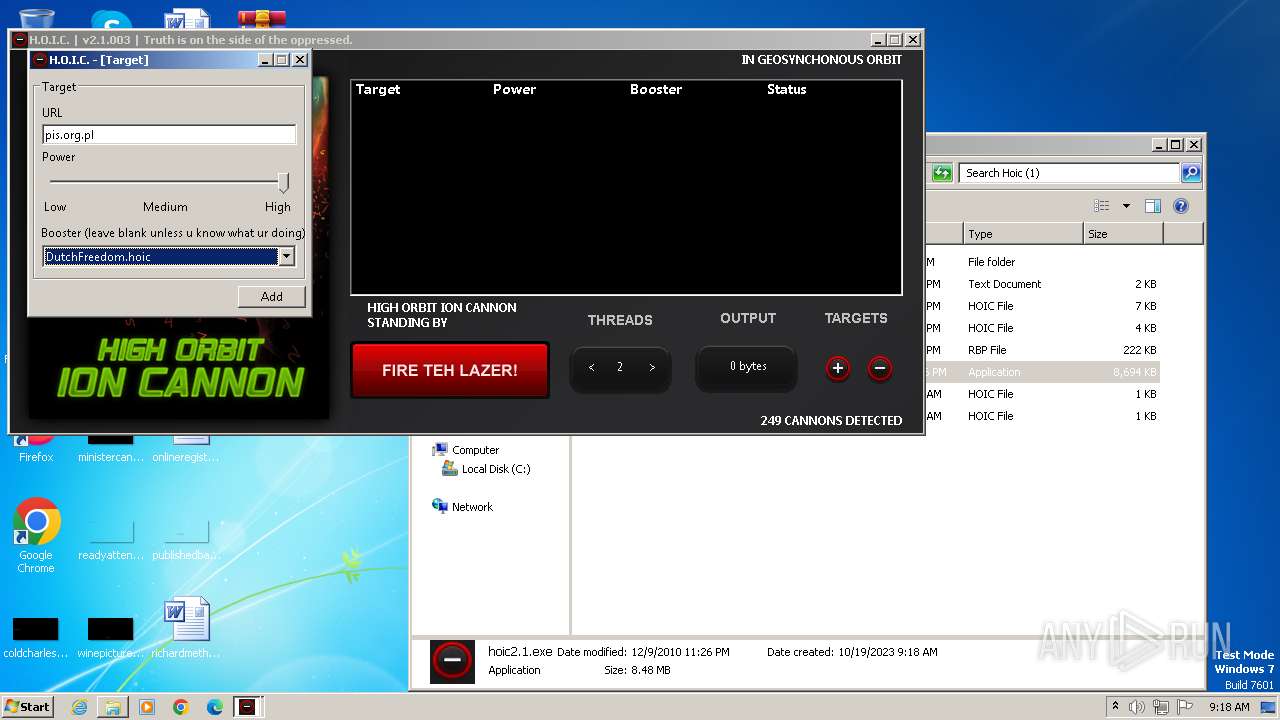Screen dimensions: 1280x720
Task: Open Windows Media Player from taskbar
Action: (x=147, y=707)
